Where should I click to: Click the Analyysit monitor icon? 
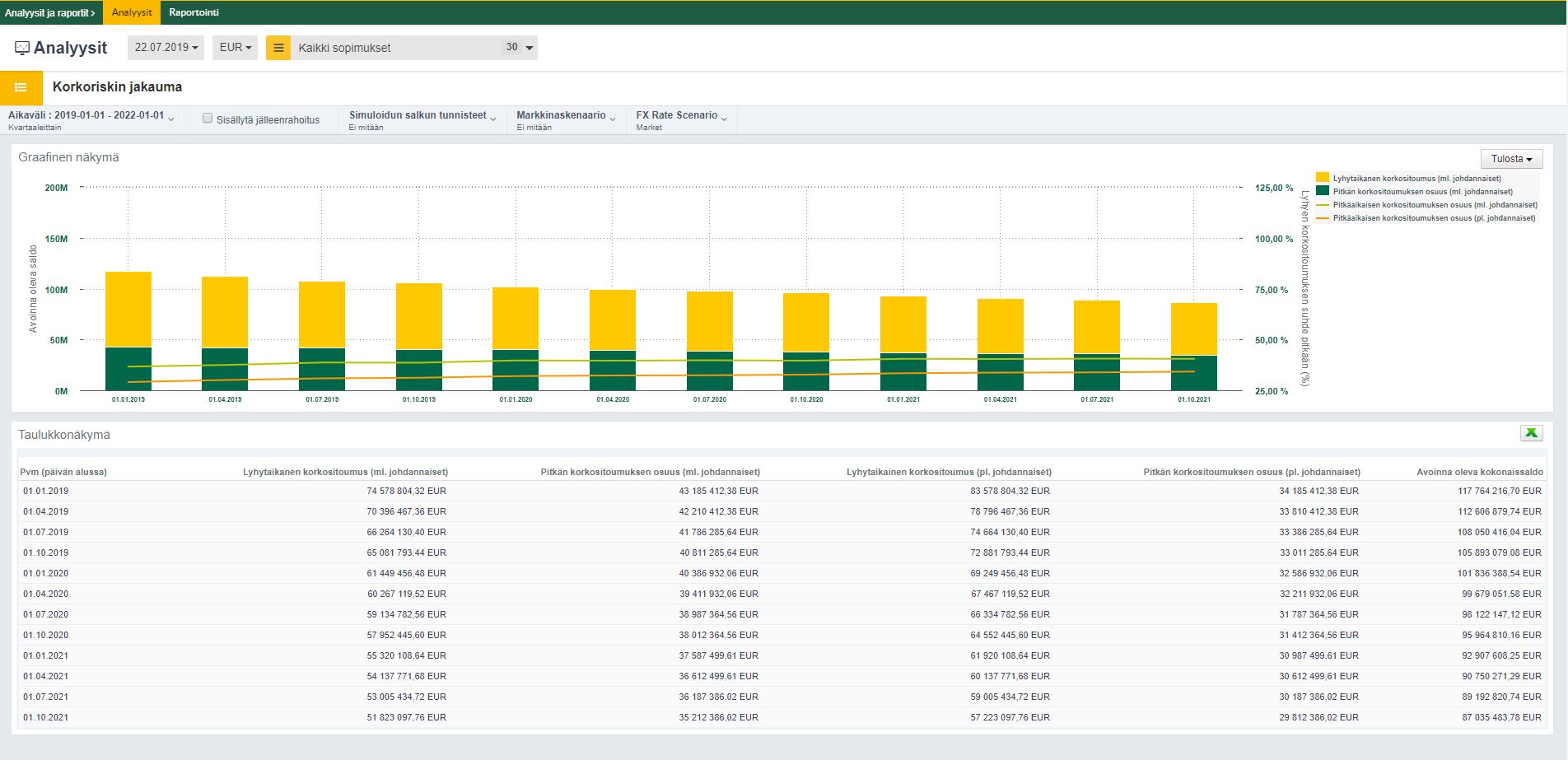[x=22, y=48]
